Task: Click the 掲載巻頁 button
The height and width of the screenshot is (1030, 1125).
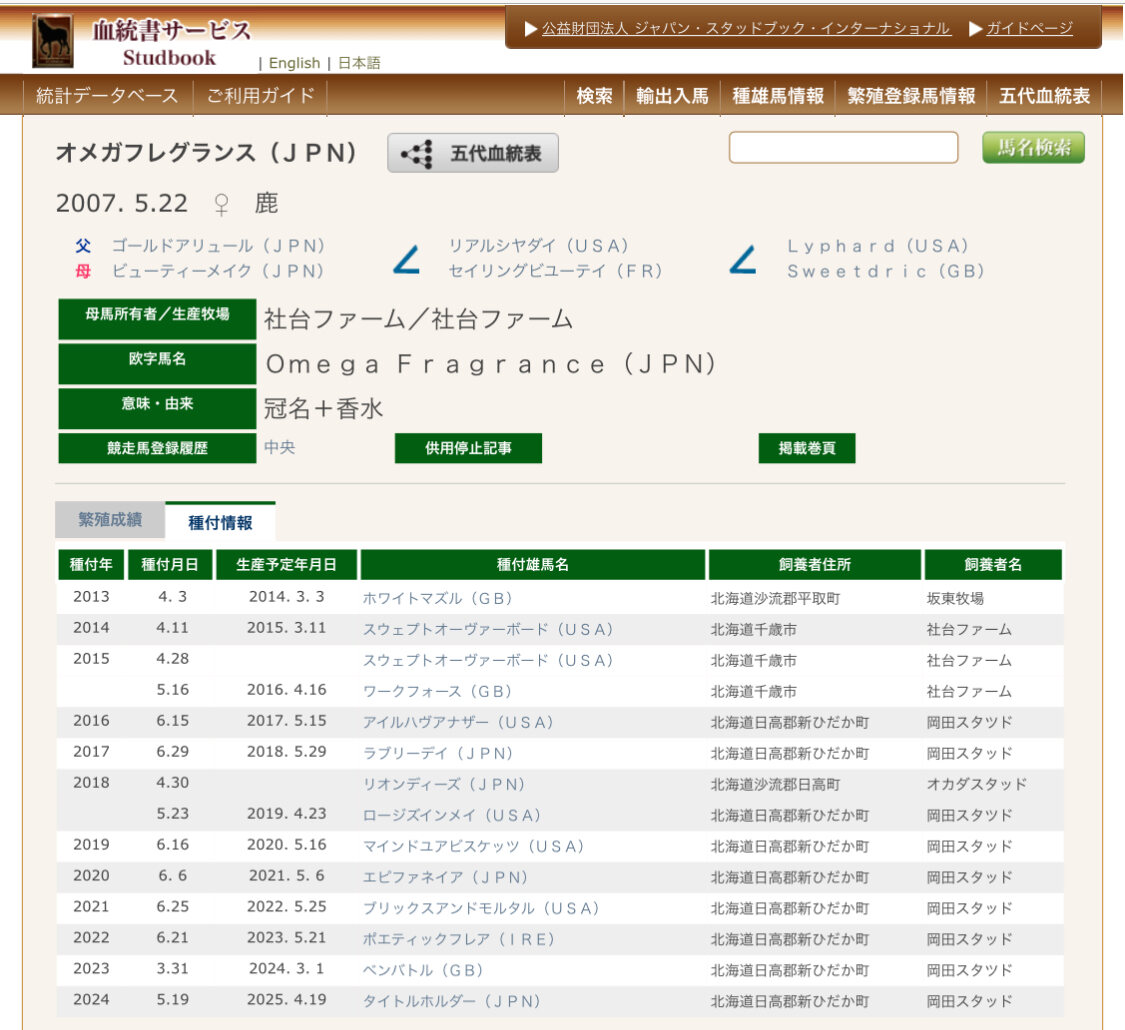Action: [806, 448]
